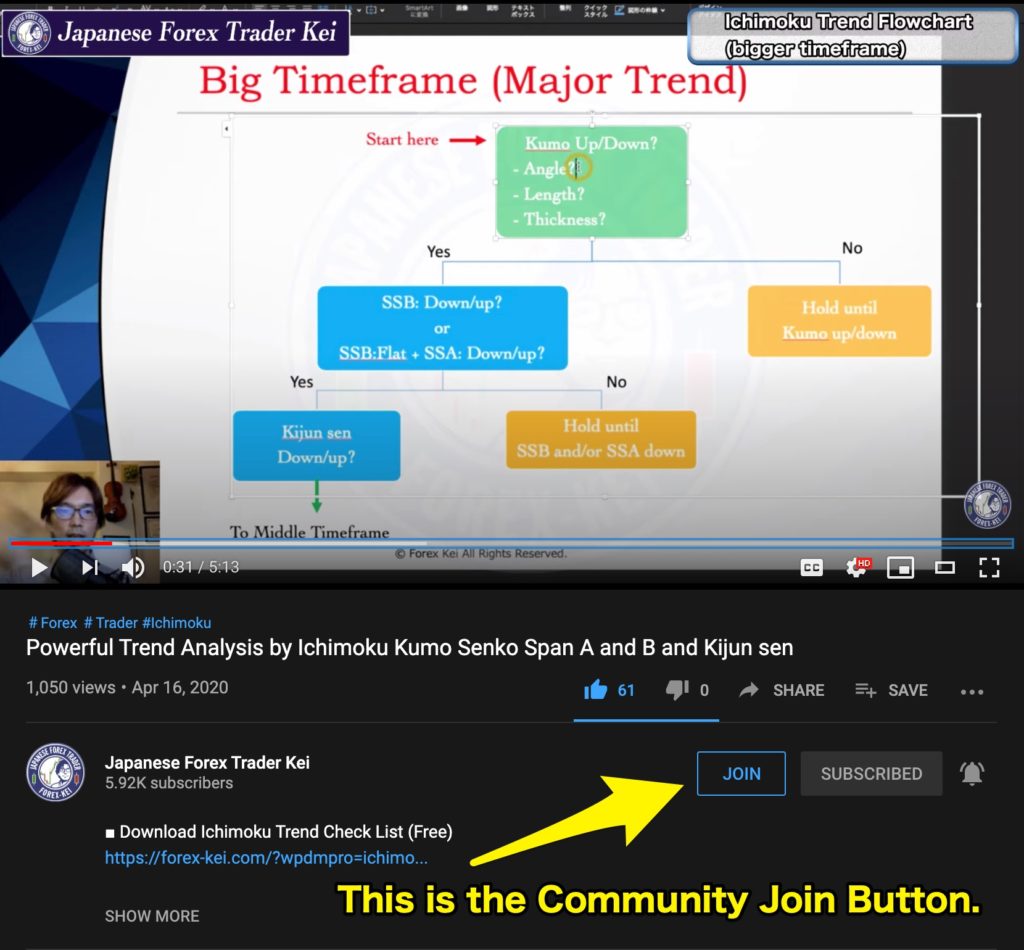This screenshot has width=1024, height=950.
Task: Open the Ichimoku Trend Flowchart info card
Action: [x=852, y=35]
